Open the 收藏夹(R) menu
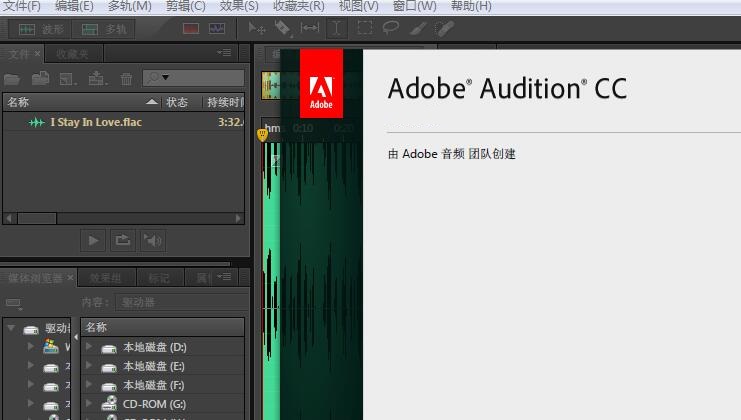This screenshot has height=420, width=741. [x=299, y=6]
